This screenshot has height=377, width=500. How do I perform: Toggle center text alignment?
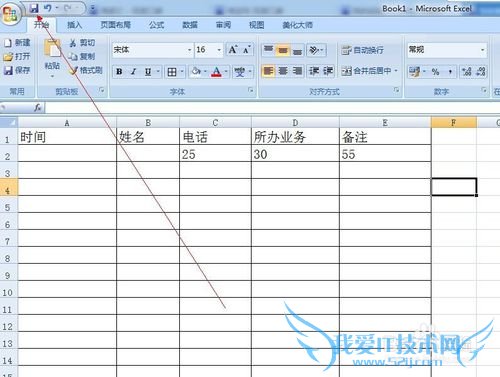pyautogui.click(x=283, y=71)
